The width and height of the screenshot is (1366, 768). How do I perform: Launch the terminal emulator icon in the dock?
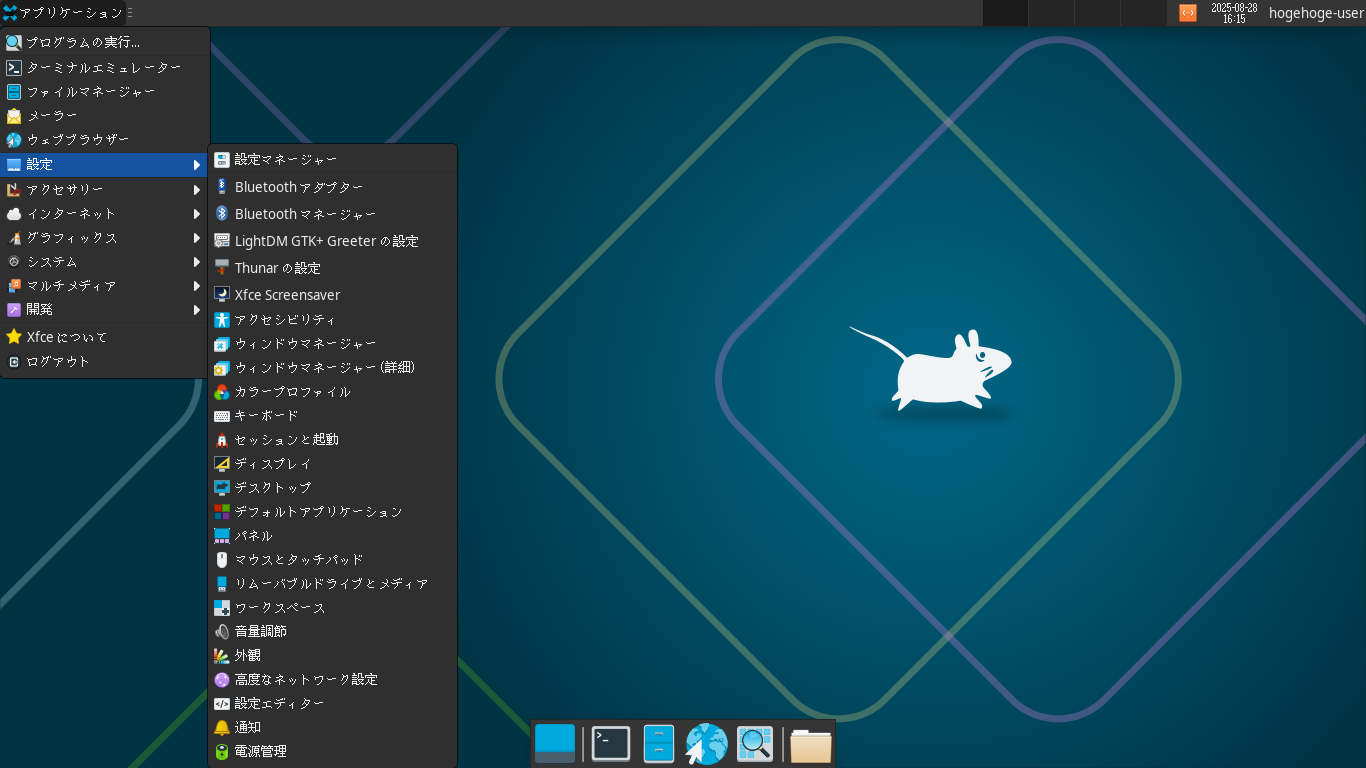point(610,743)
